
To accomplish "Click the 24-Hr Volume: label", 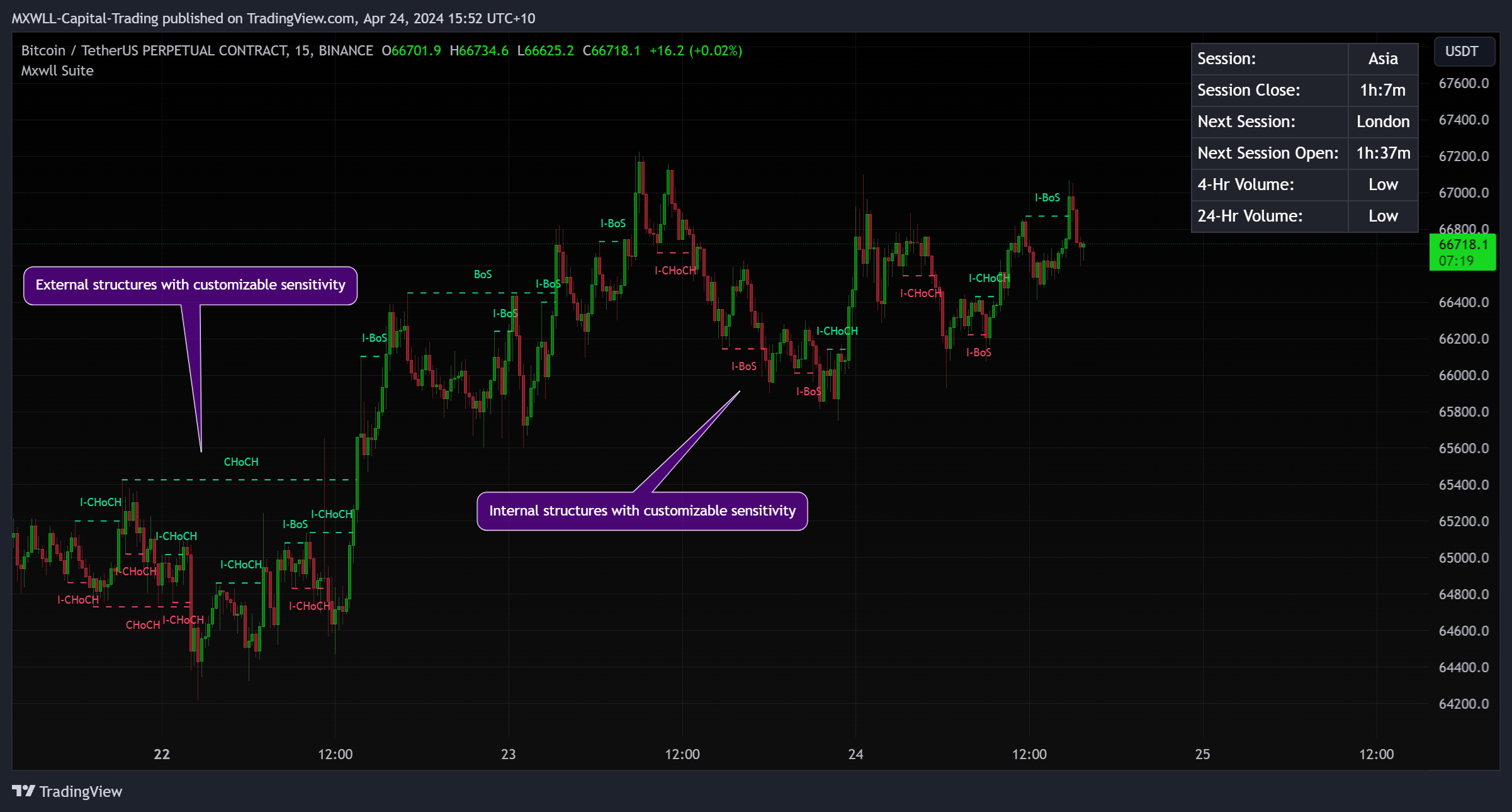I will 1250,216.
